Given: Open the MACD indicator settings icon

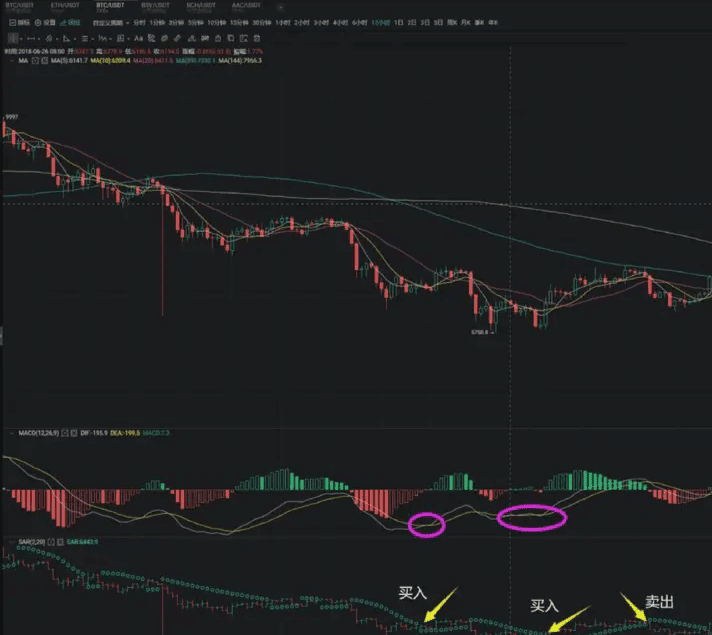Looking at the screenshot, I should pyautogui.click(x=65, y=433).
